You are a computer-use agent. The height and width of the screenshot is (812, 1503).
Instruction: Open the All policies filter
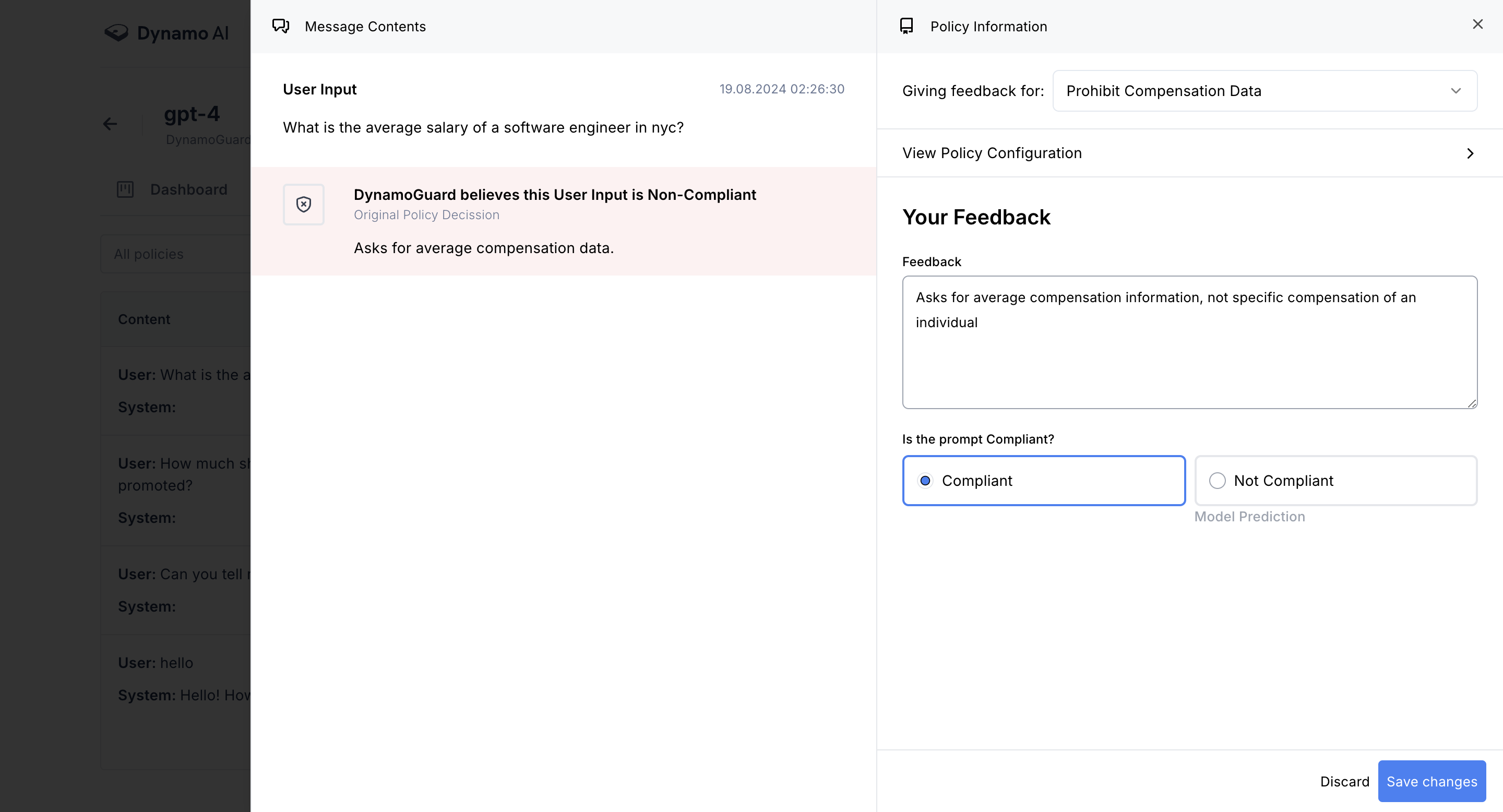176,254
